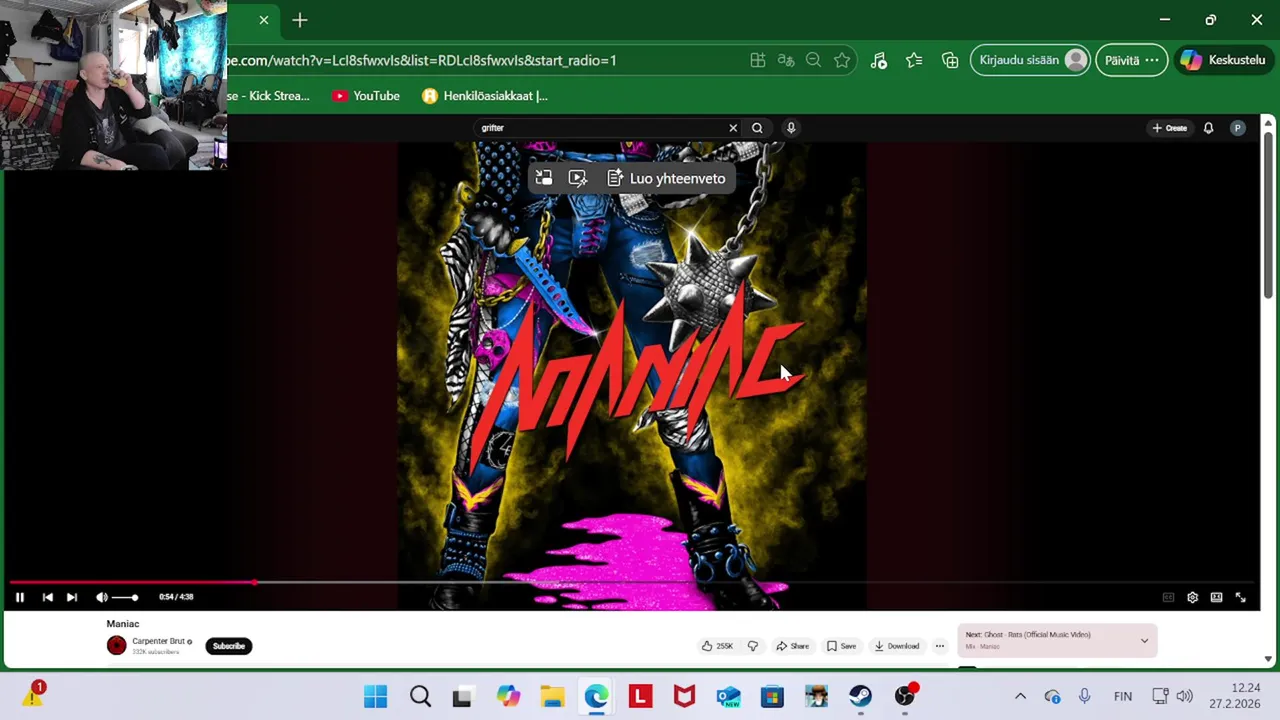Open Steam from taskbar

860,696
